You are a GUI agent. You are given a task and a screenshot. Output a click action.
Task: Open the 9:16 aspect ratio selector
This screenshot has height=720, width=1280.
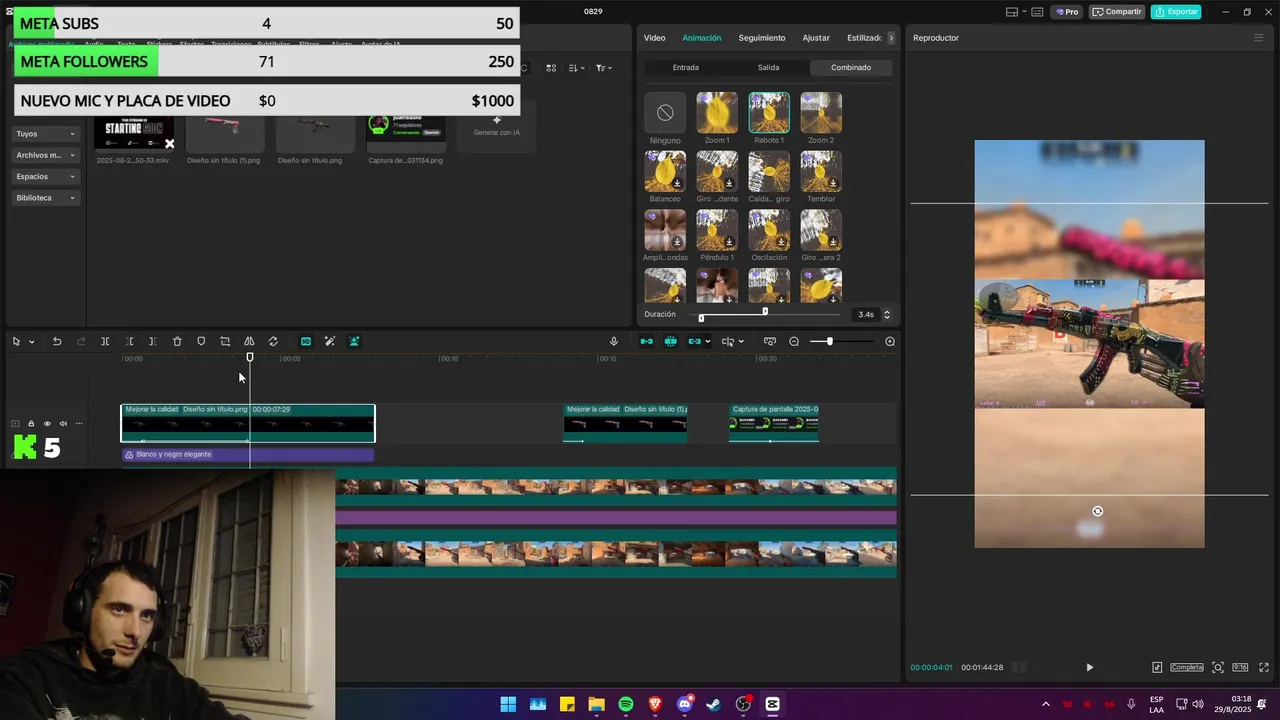[1240, 667]
